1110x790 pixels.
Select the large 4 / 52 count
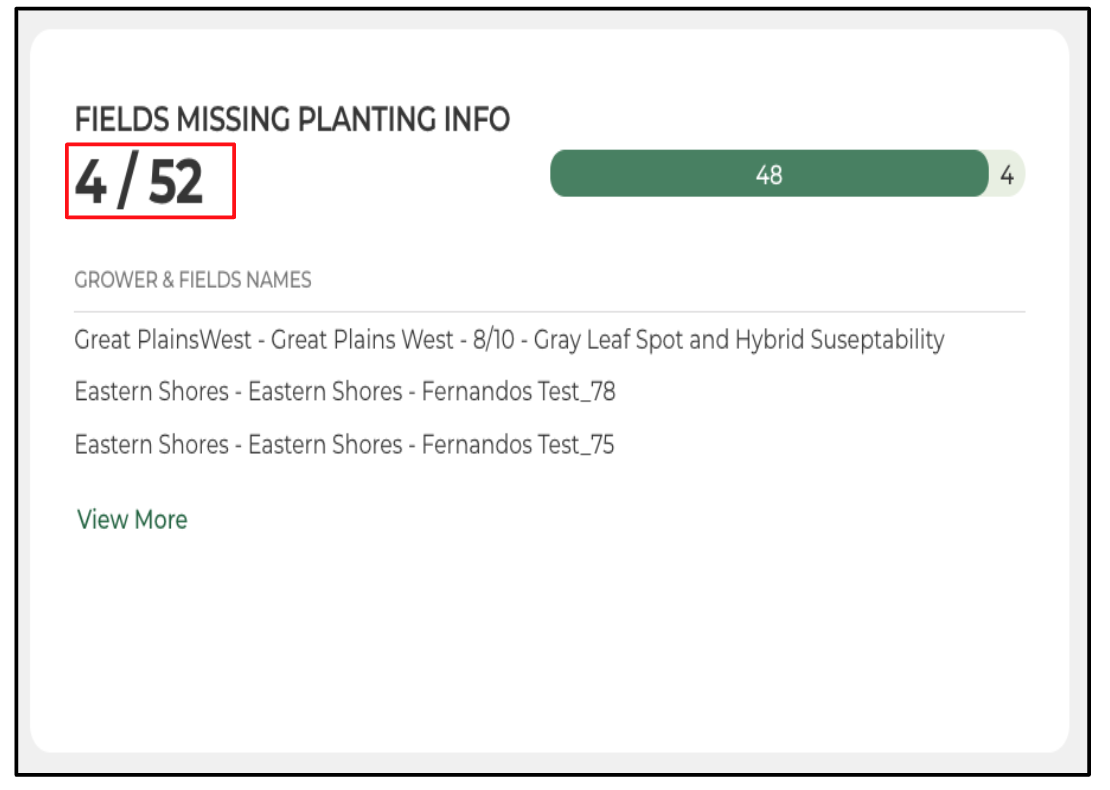(x=140, y=182)
